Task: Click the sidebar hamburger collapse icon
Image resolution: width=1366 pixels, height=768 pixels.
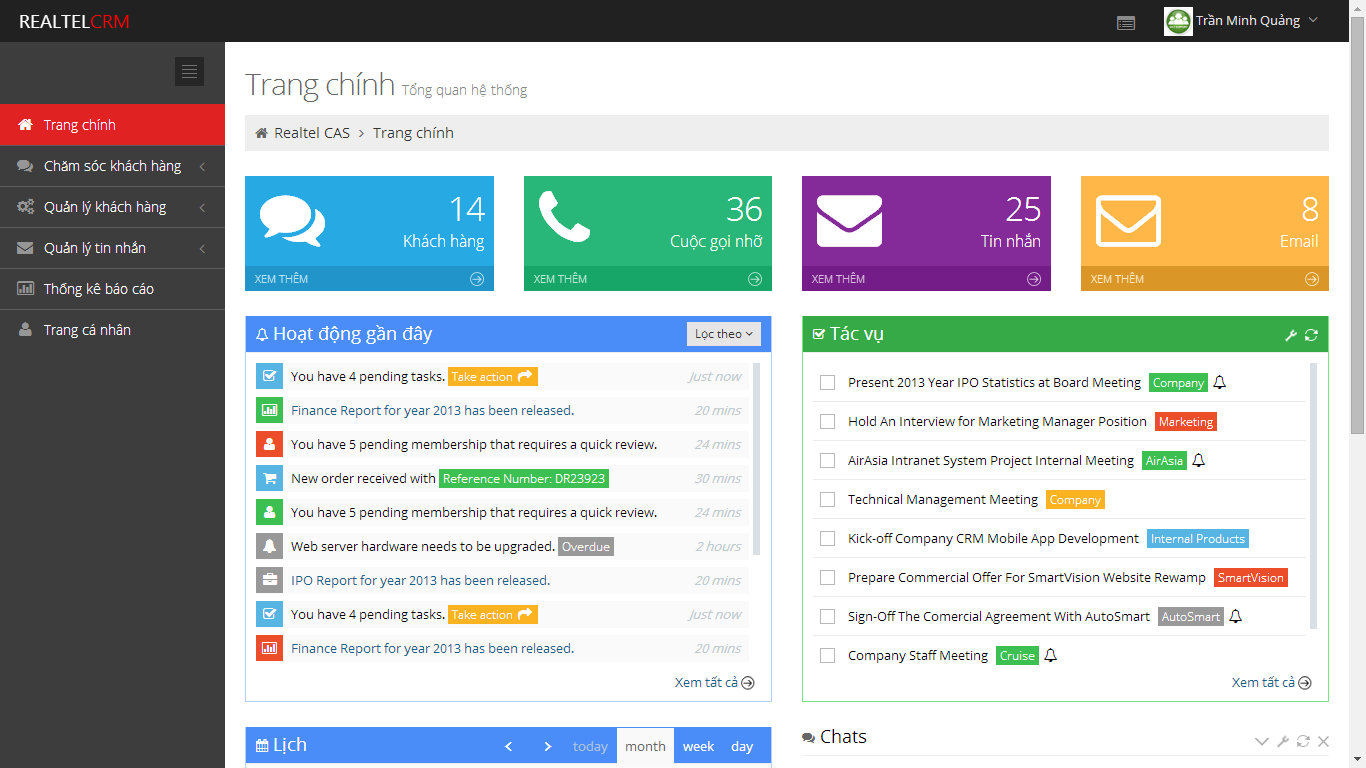Action: 189,71
